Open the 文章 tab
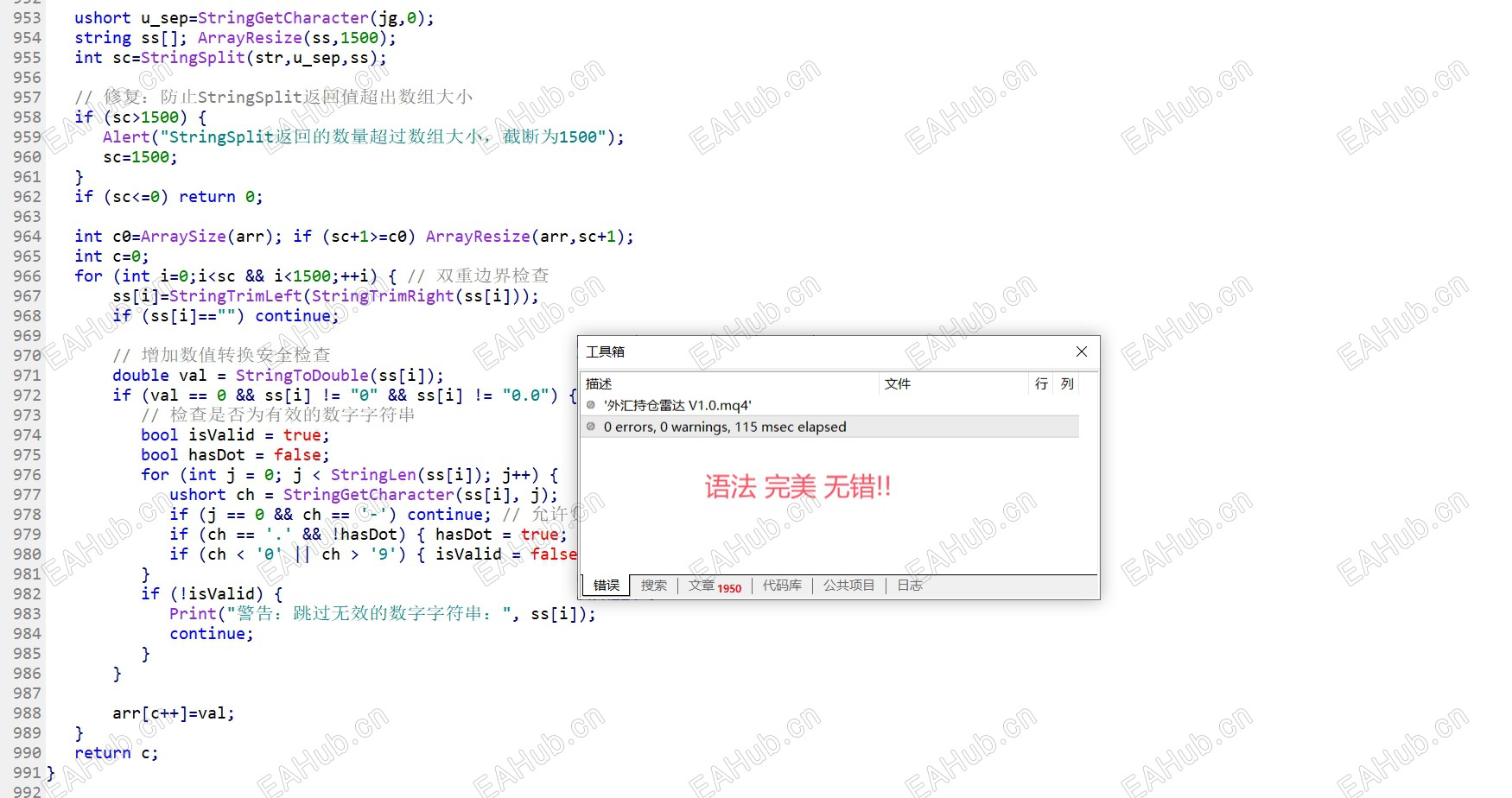Screen dimensions: 1512x798 coord(715,586)
